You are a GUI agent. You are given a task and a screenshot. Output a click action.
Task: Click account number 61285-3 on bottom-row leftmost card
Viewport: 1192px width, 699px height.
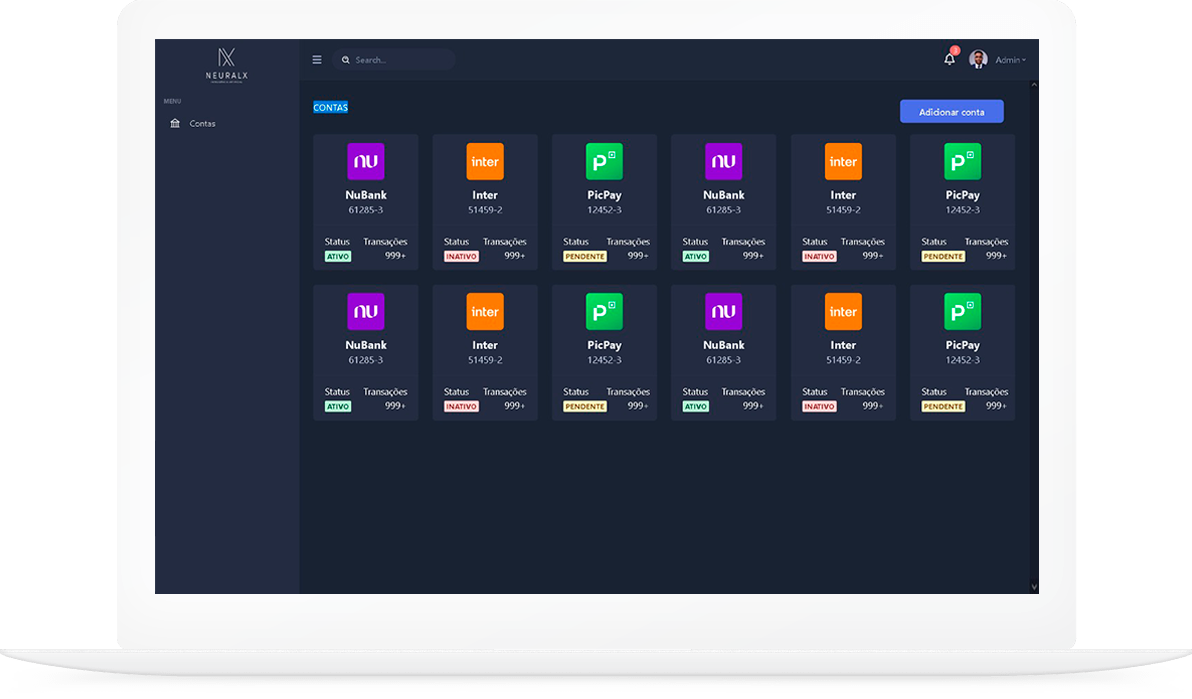pos(366,360)
